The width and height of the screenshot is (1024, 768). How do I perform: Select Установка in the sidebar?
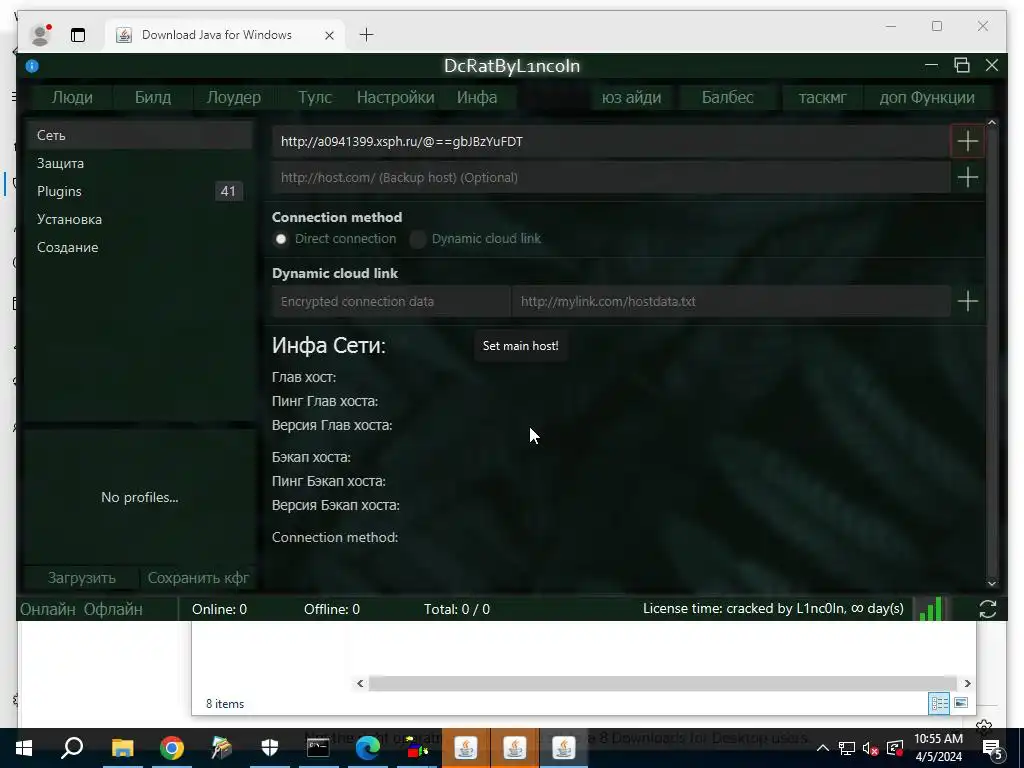click(140, 219)
